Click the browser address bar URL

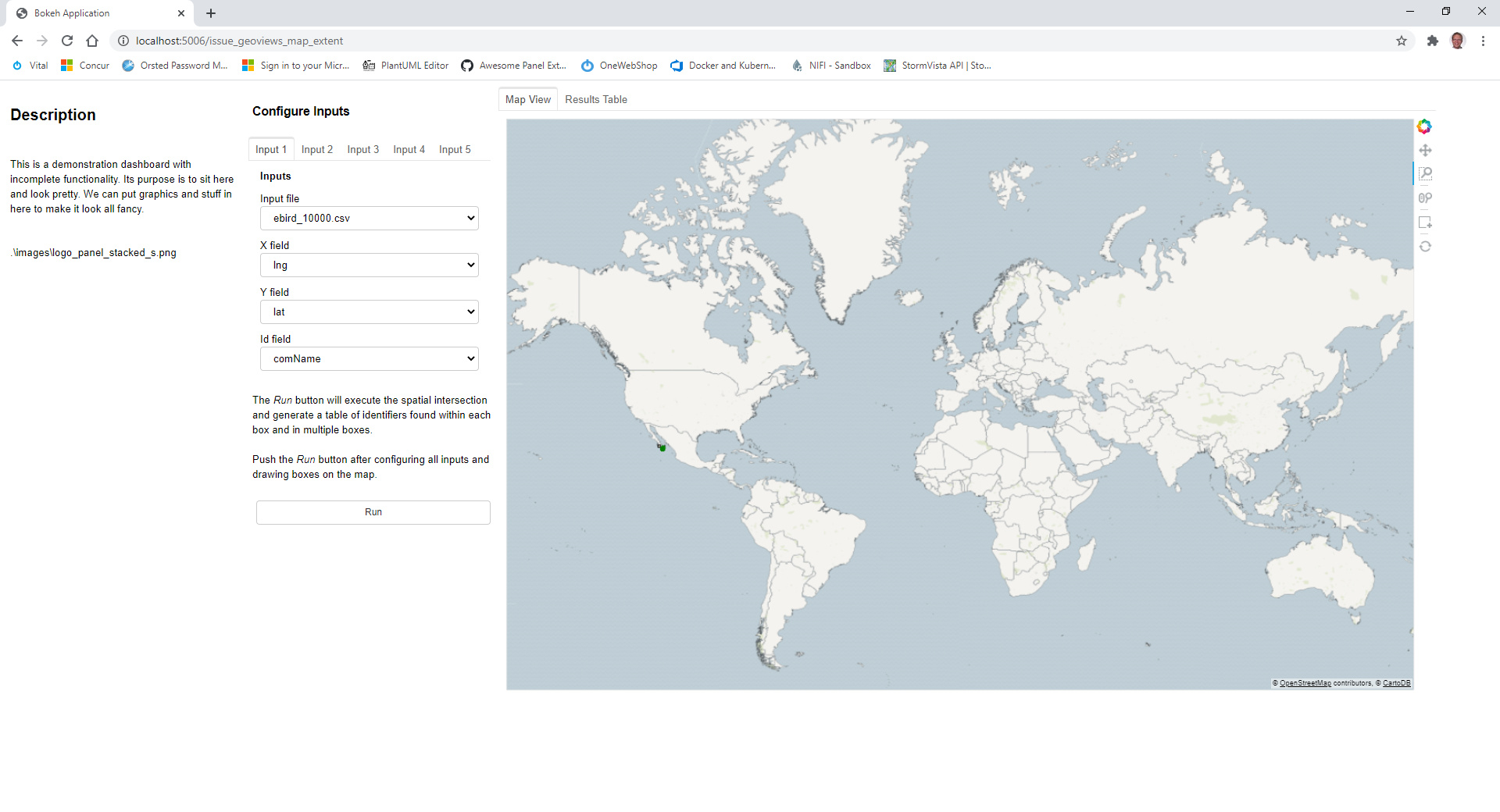coord(239,41)
